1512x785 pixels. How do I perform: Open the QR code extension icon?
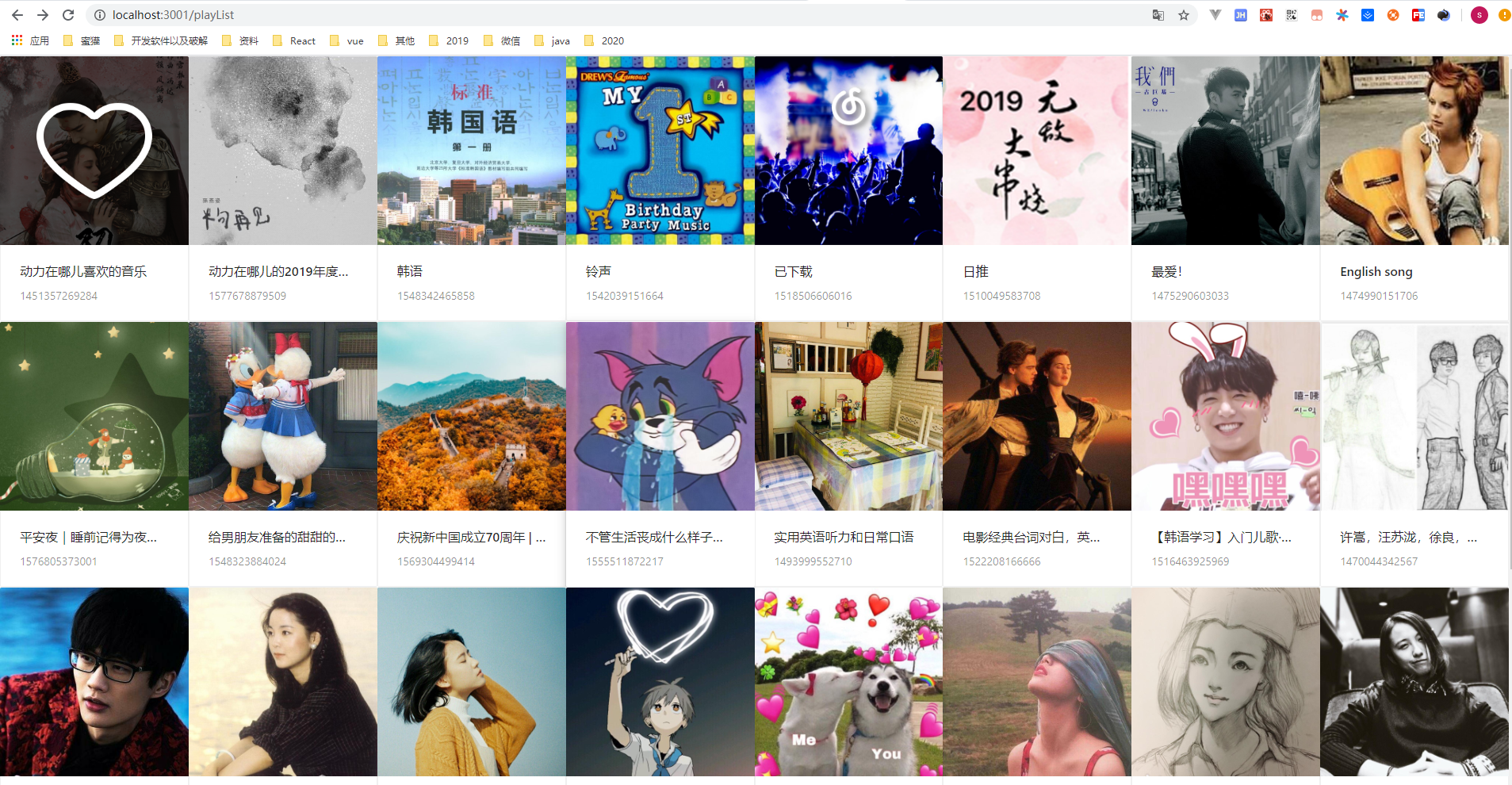[1292, 15]
